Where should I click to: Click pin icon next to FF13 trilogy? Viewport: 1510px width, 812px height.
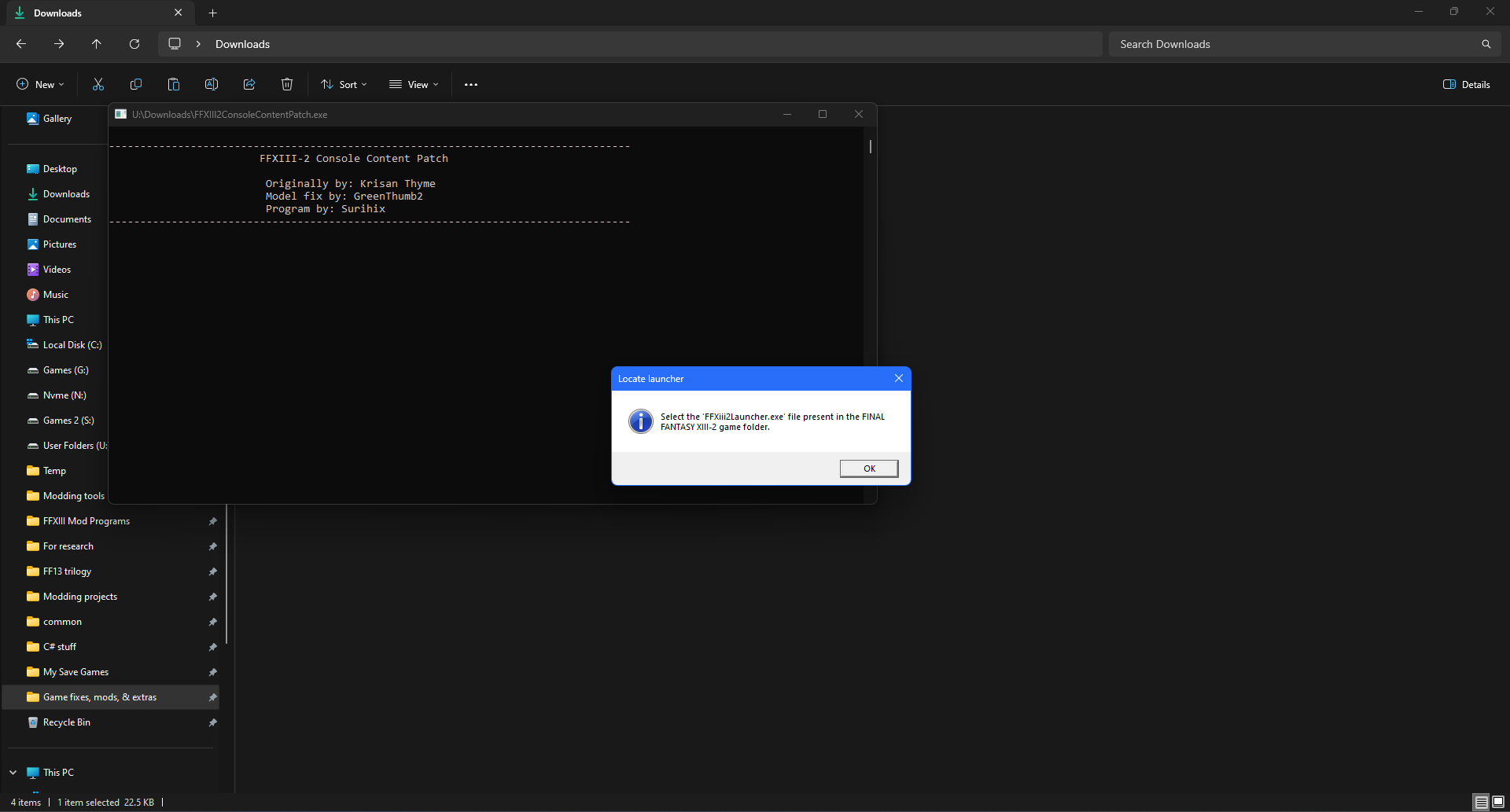(x=212, y=571)
